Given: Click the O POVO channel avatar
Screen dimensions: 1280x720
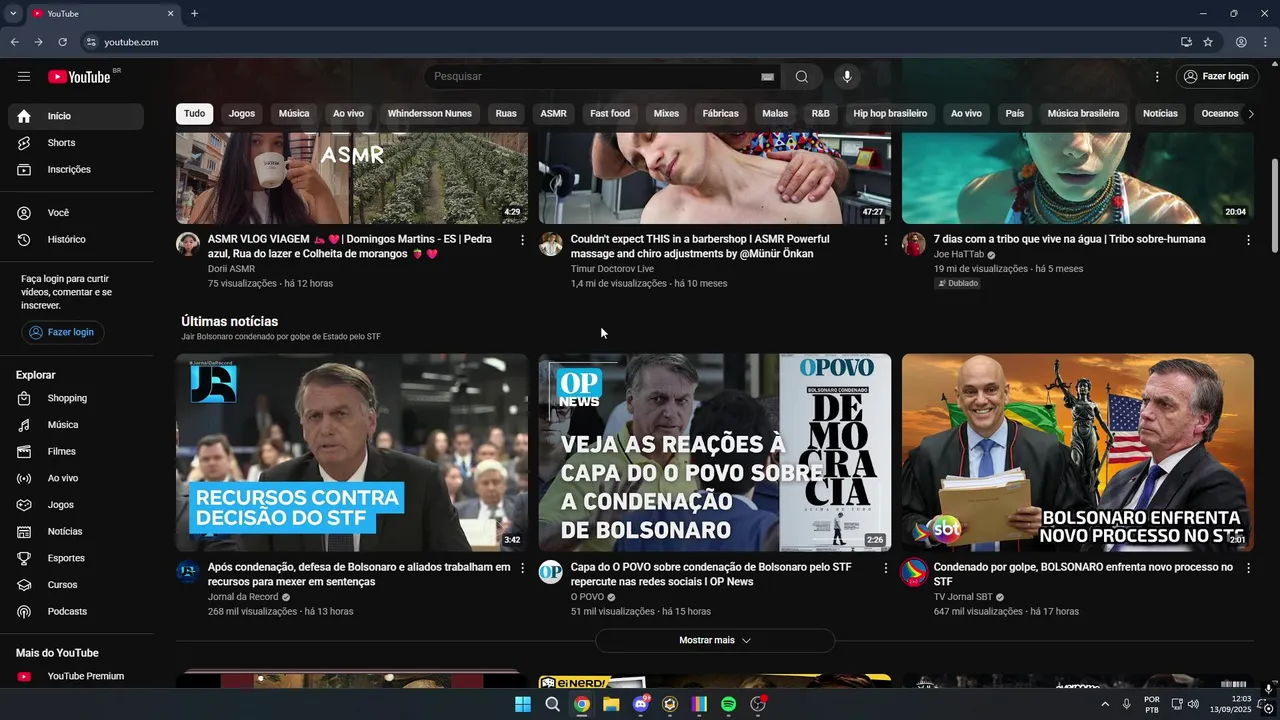Looking at the screenshot, I should tap(551, 572).
